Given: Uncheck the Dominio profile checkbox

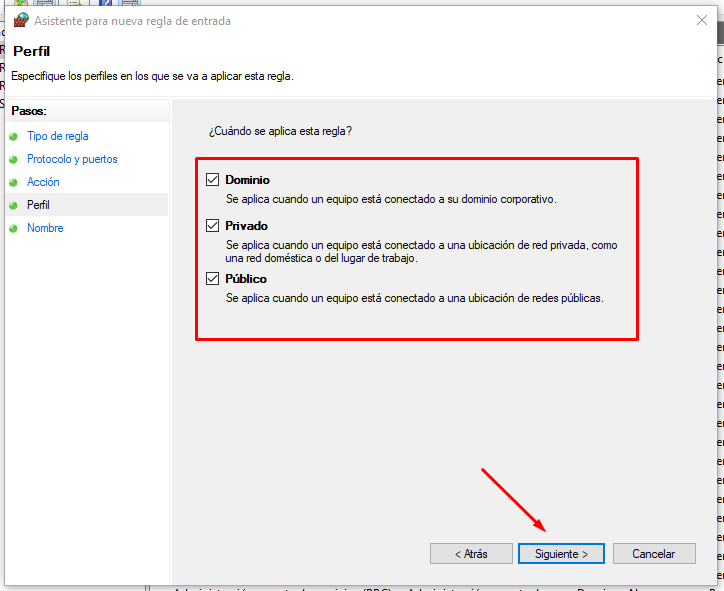Looking at the screenshot, I should tap(212, 180).
